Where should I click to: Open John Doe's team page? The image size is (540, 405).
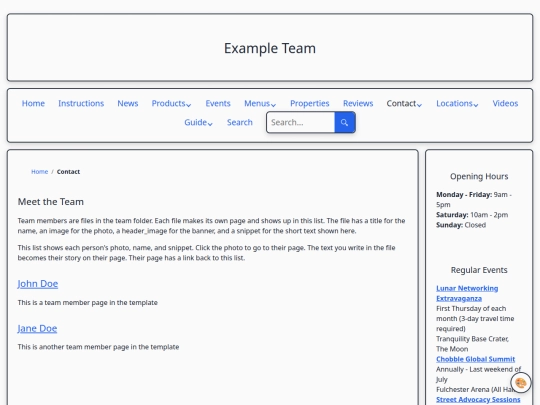[x=38, y=284]
